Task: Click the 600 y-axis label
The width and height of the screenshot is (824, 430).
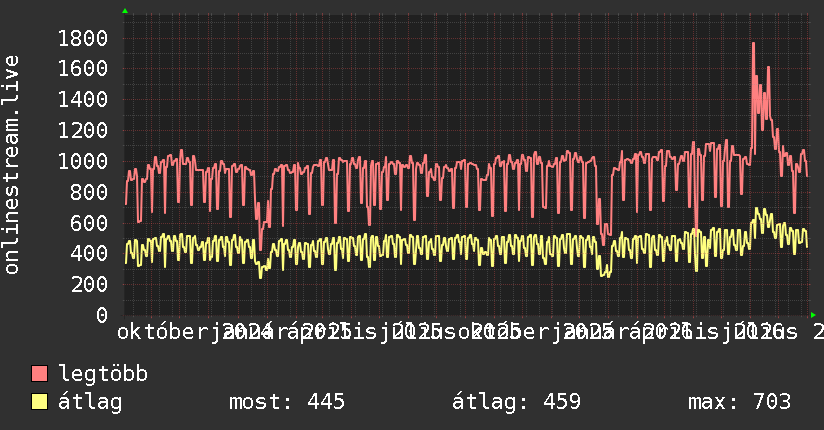Action: 89,223
